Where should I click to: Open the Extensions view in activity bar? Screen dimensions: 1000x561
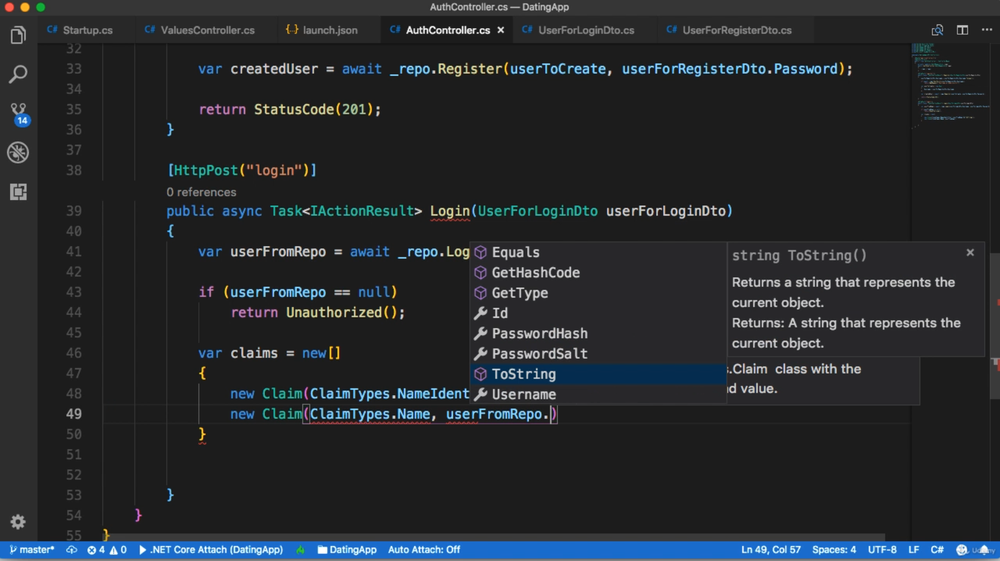18,191
